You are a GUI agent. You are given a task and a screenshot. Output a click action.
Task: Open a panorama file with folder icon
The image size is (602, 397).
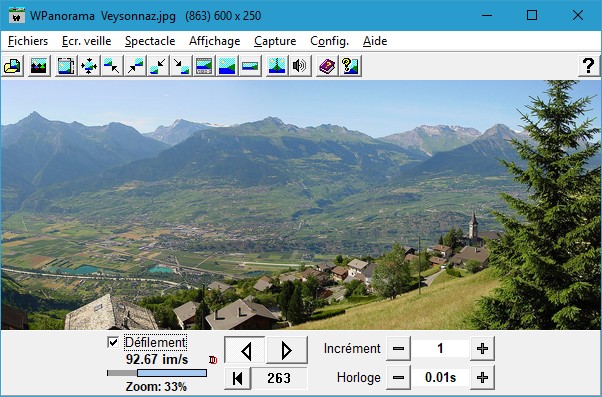coord(13,66)
